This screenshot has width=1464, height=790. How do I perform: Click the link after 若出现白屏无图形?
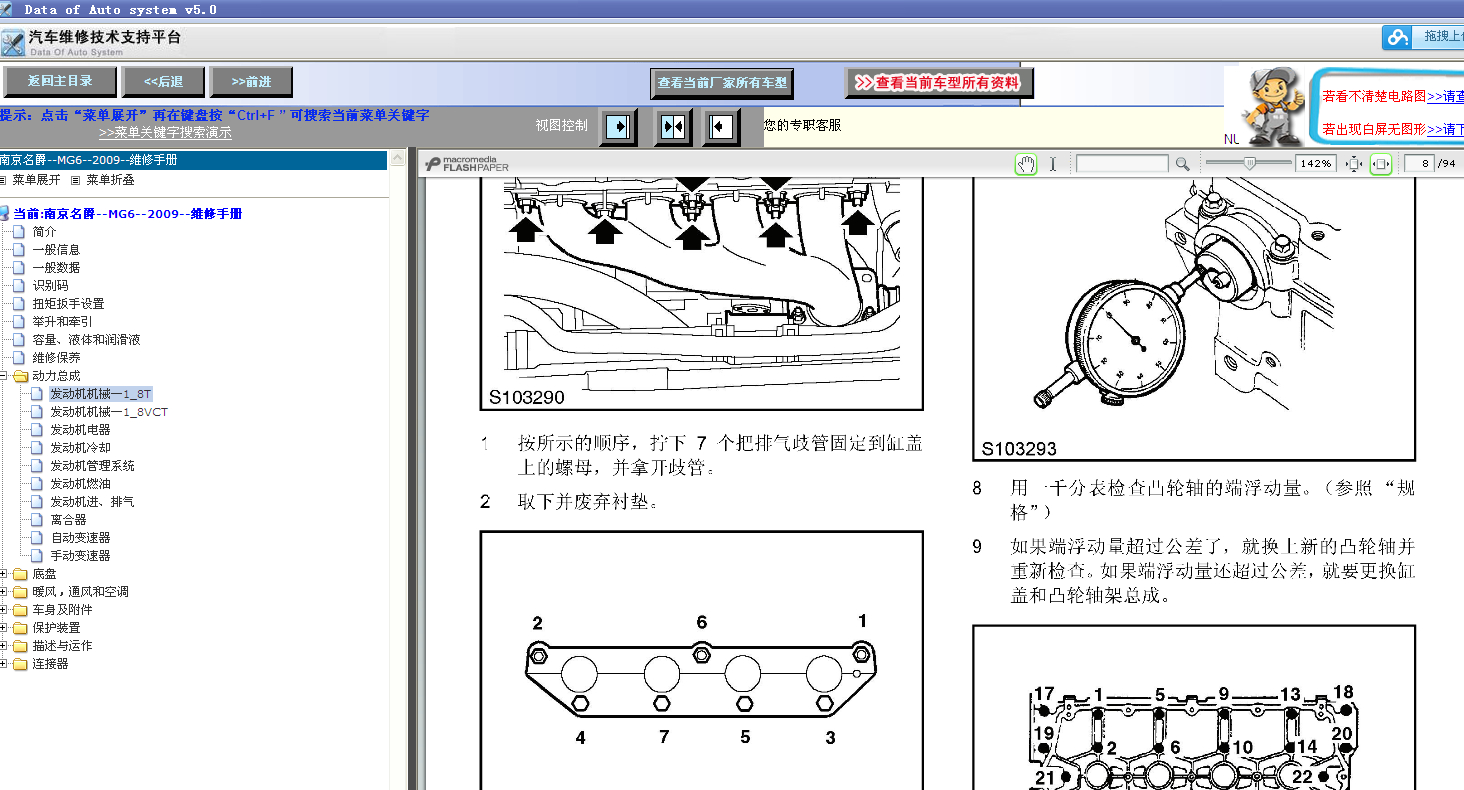(1445, 129)
